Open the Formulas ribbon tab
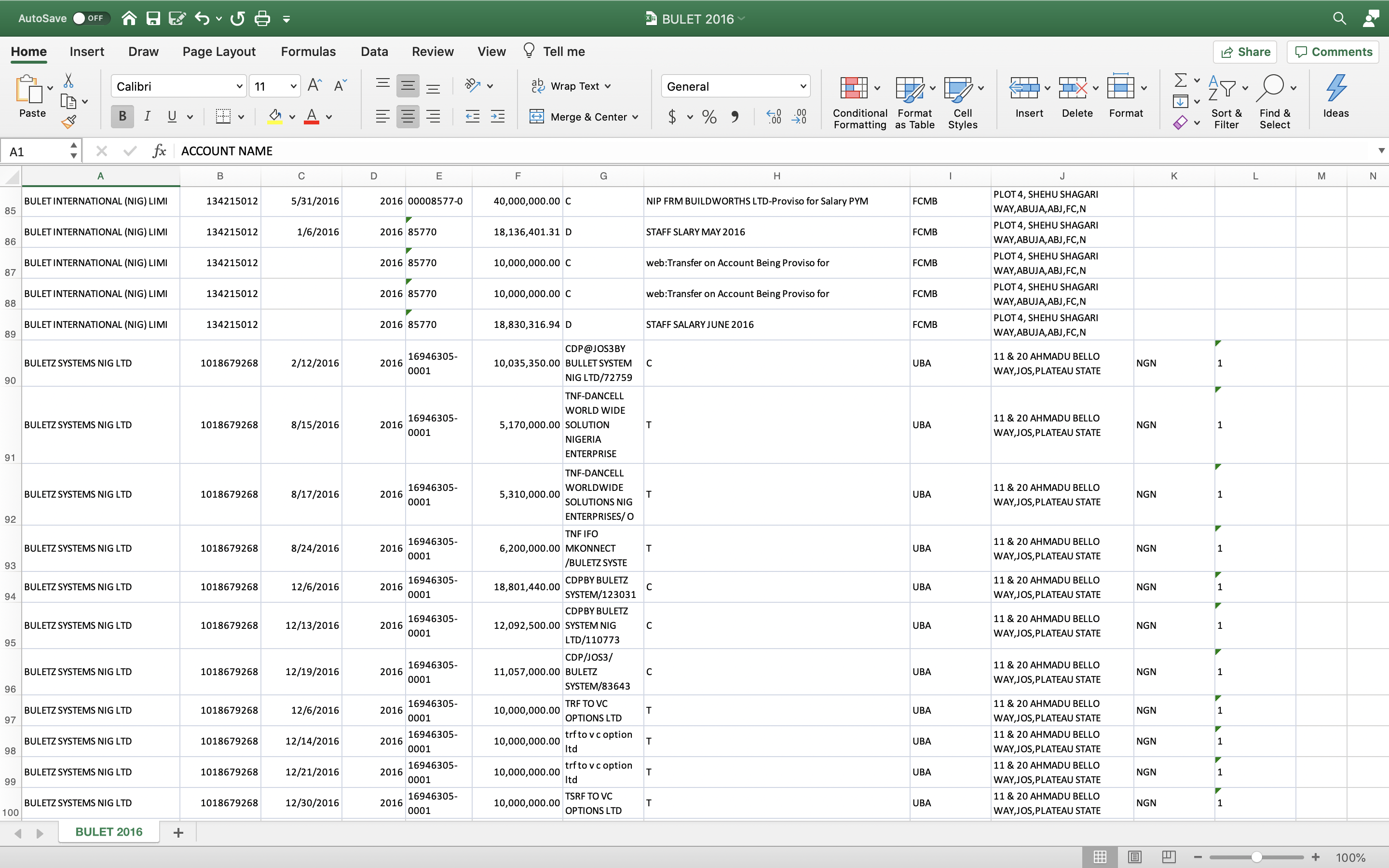1389x868 pixels. point(308,52)
